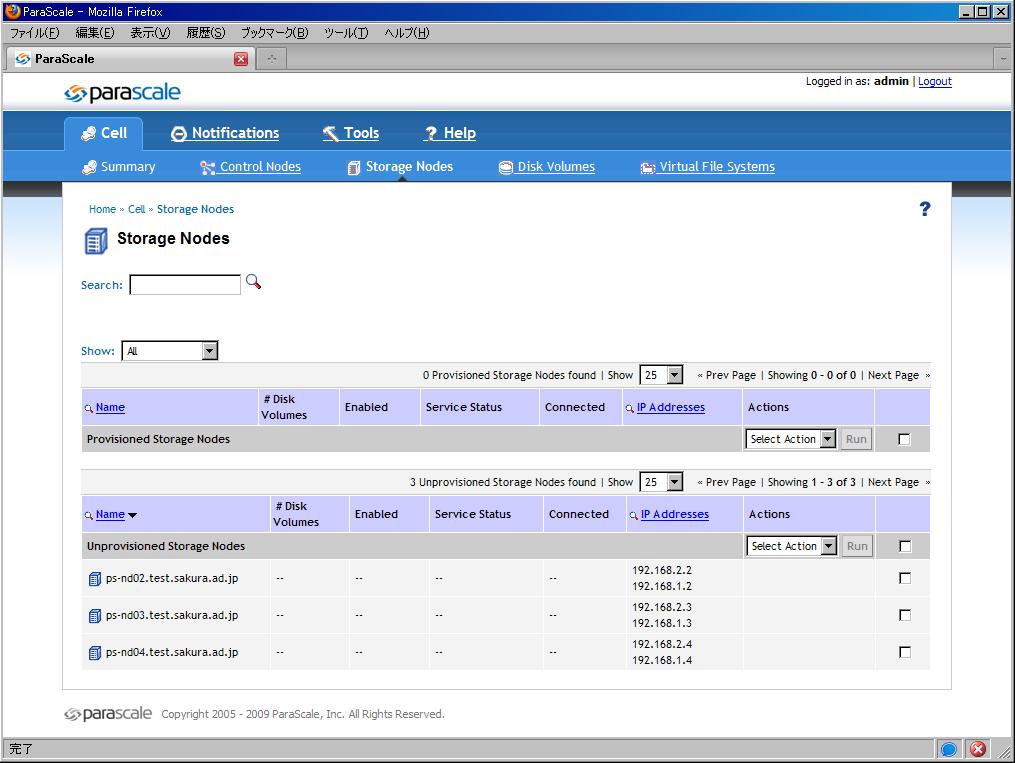
Task: Click the ParaScale logo at top
Action: coord(122,93)
